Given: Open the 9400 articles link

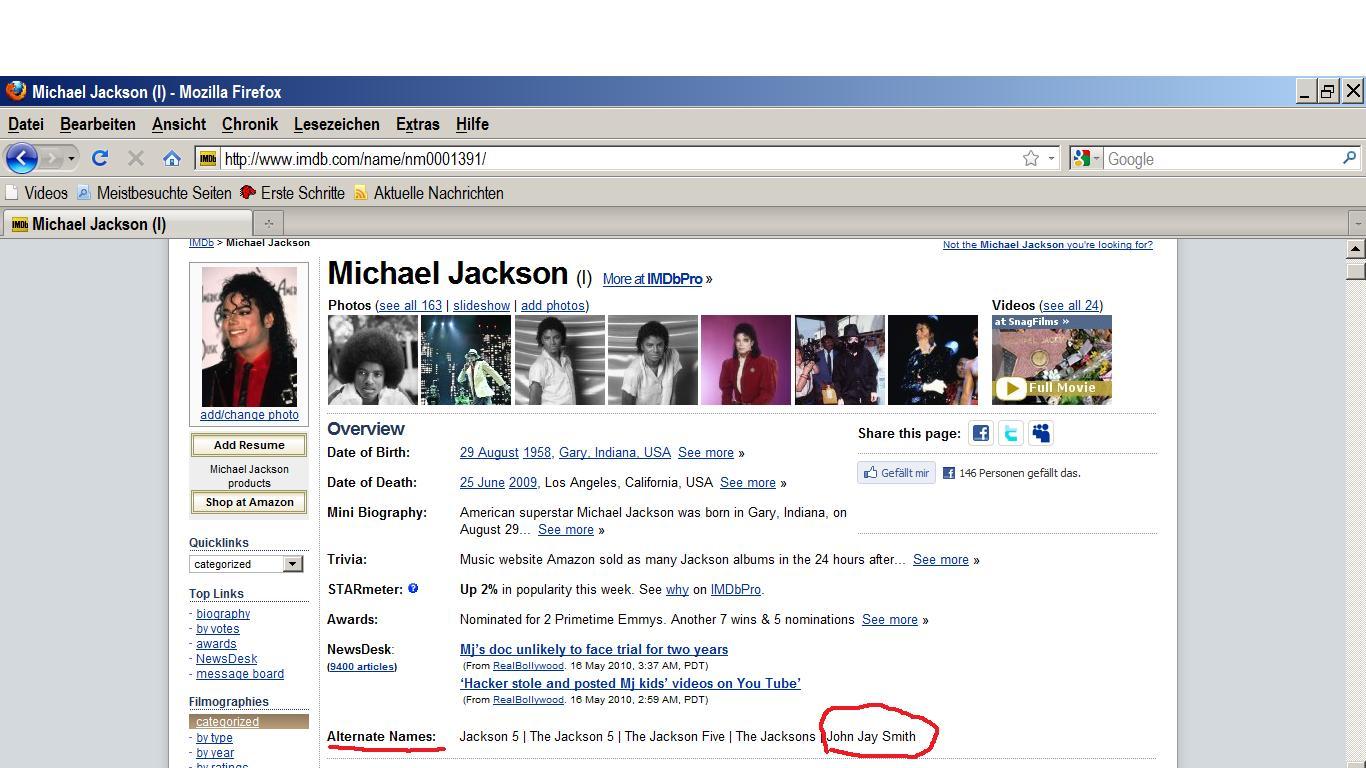Looking at the screenshot, I should (362, 667).
